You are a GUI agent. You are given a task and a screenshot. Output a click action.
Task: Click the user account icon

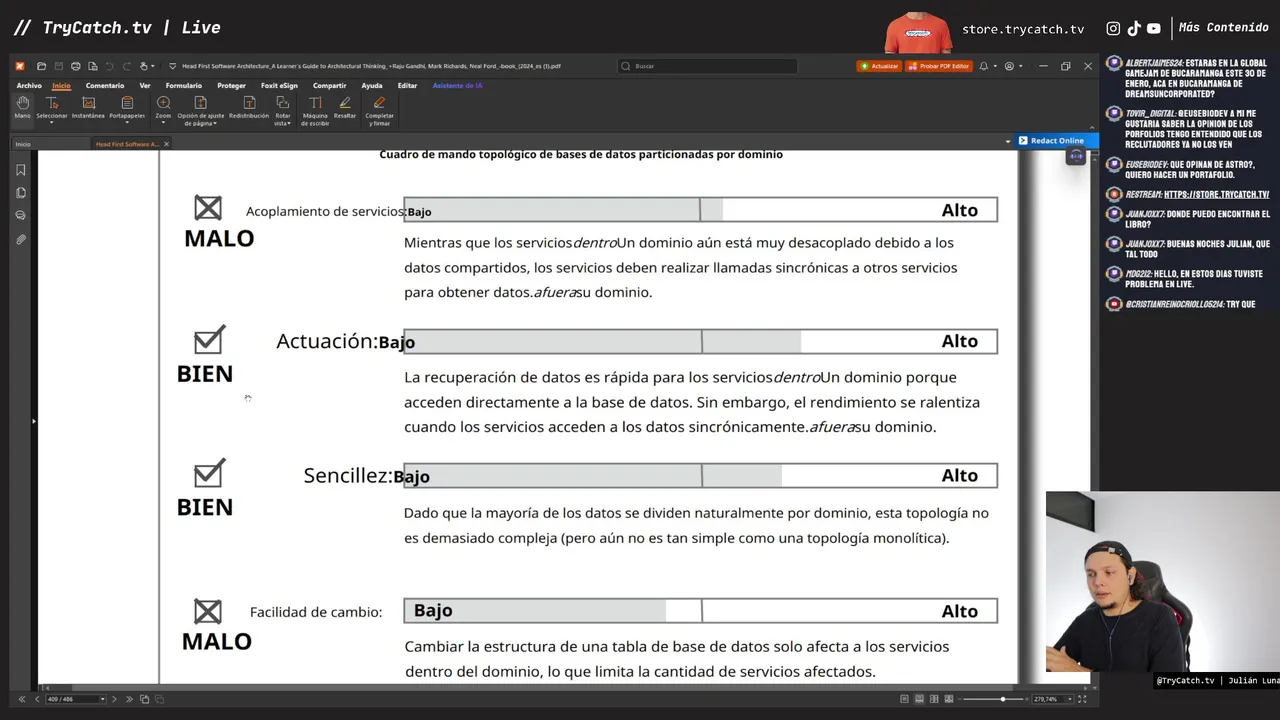click(1009, 66)
